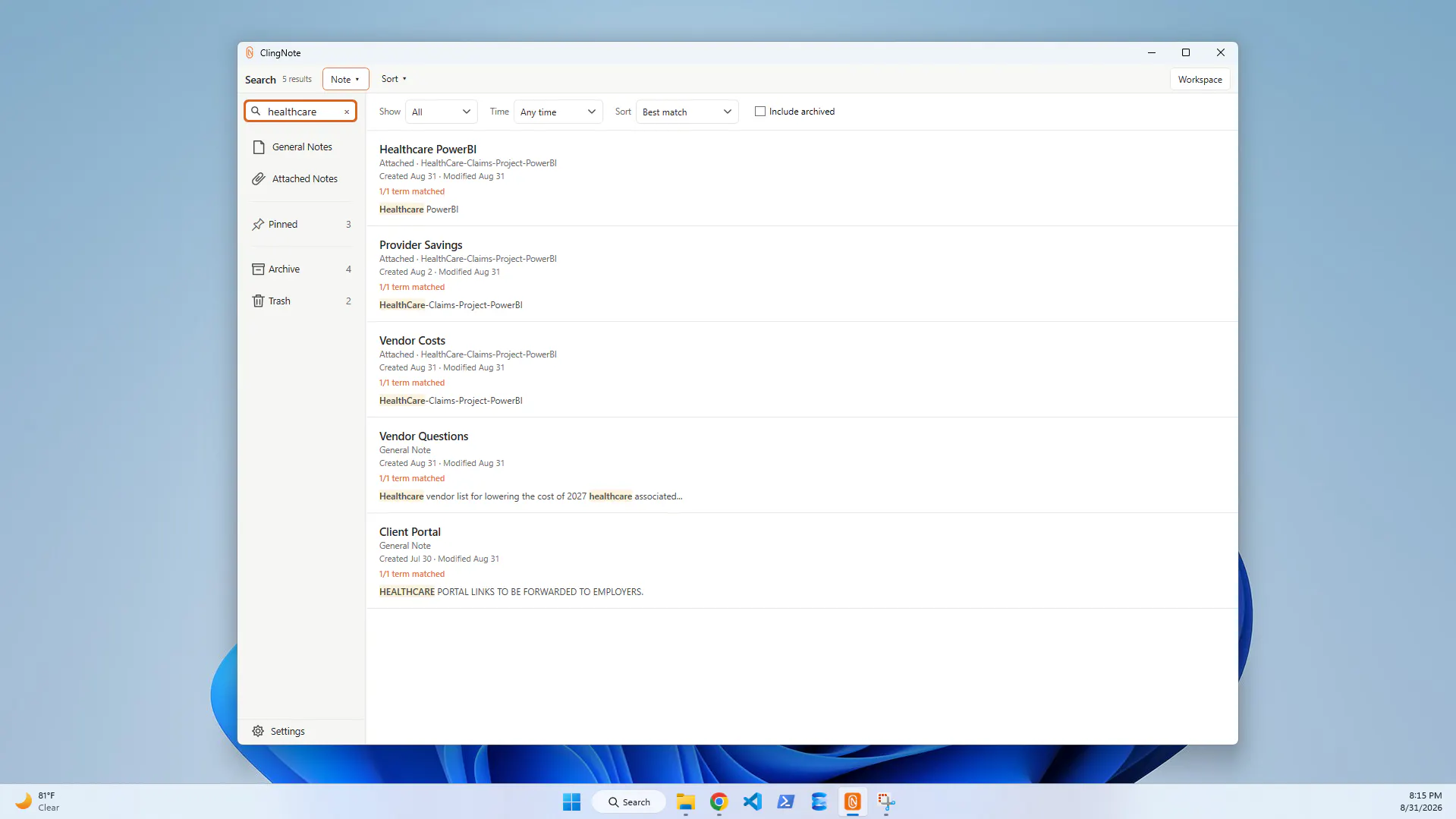Open Visual Studio Code from the taskbar

point(753,802)
